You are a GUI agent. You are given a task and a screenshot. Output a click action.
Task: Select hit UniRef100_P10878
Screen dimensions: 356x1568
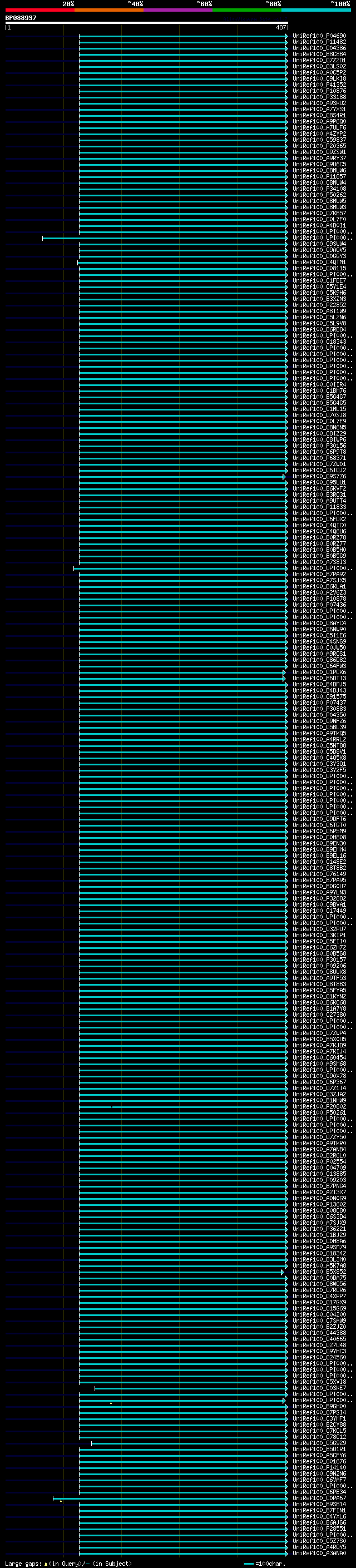tap(319, 598)
